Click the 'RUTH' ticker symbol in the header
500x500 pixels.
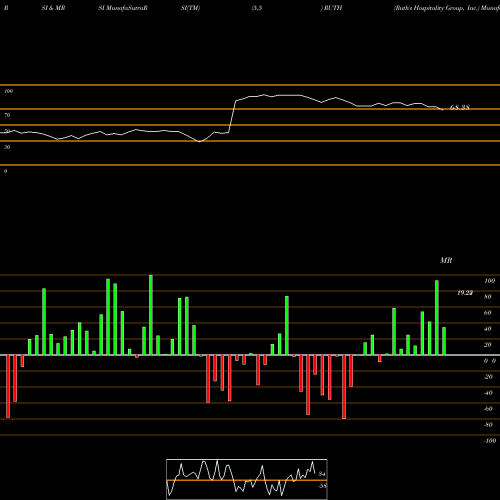[332, 8]
